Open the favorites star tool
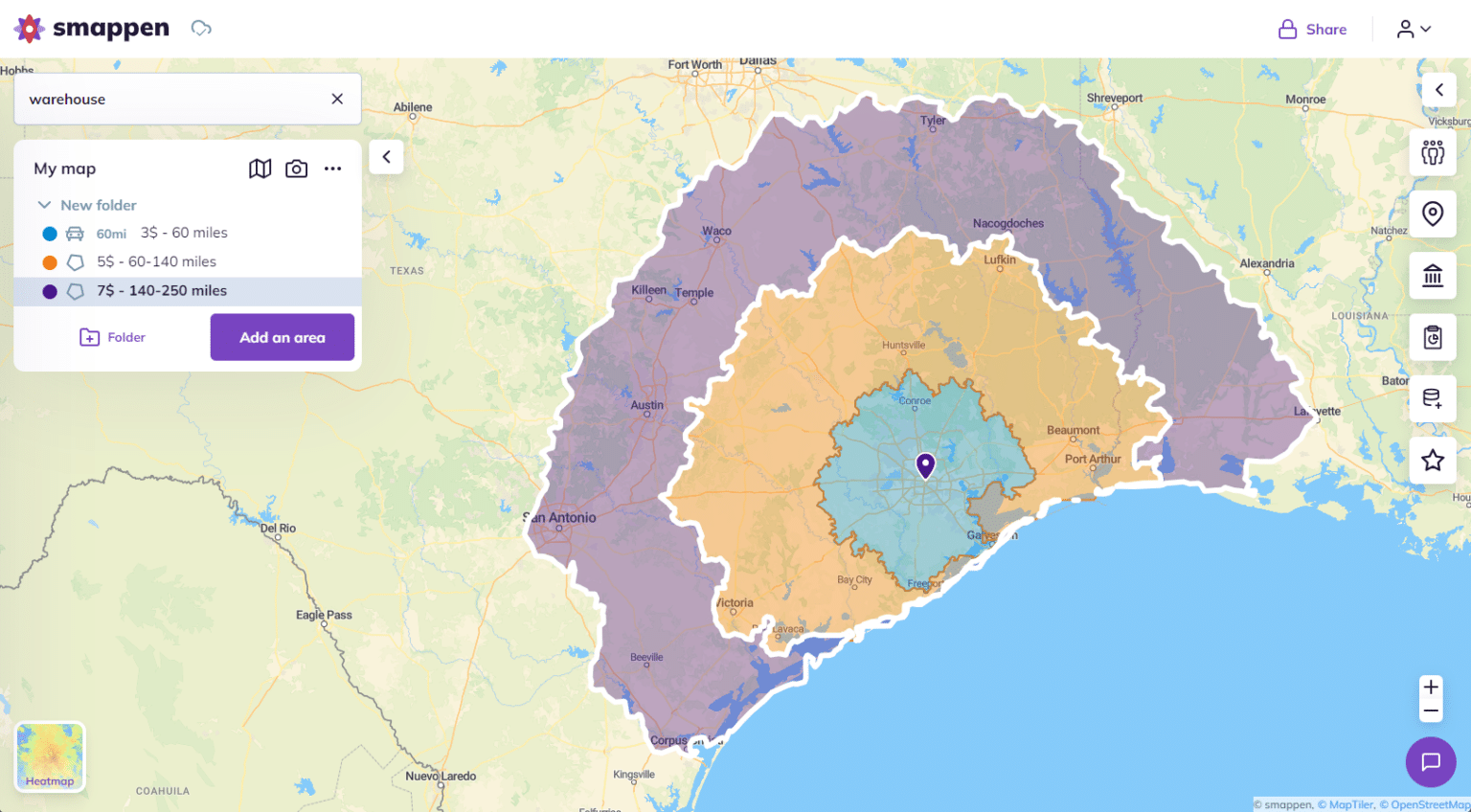The width and height of the screenshot is (1471, 812). click(x=1433, y=461)
